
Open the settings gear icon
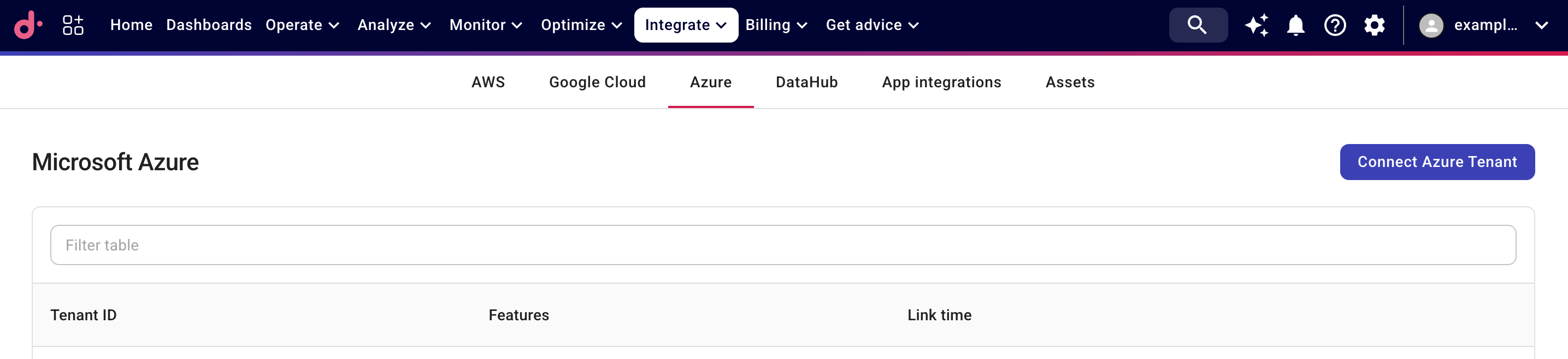[x=1374, y=25]
